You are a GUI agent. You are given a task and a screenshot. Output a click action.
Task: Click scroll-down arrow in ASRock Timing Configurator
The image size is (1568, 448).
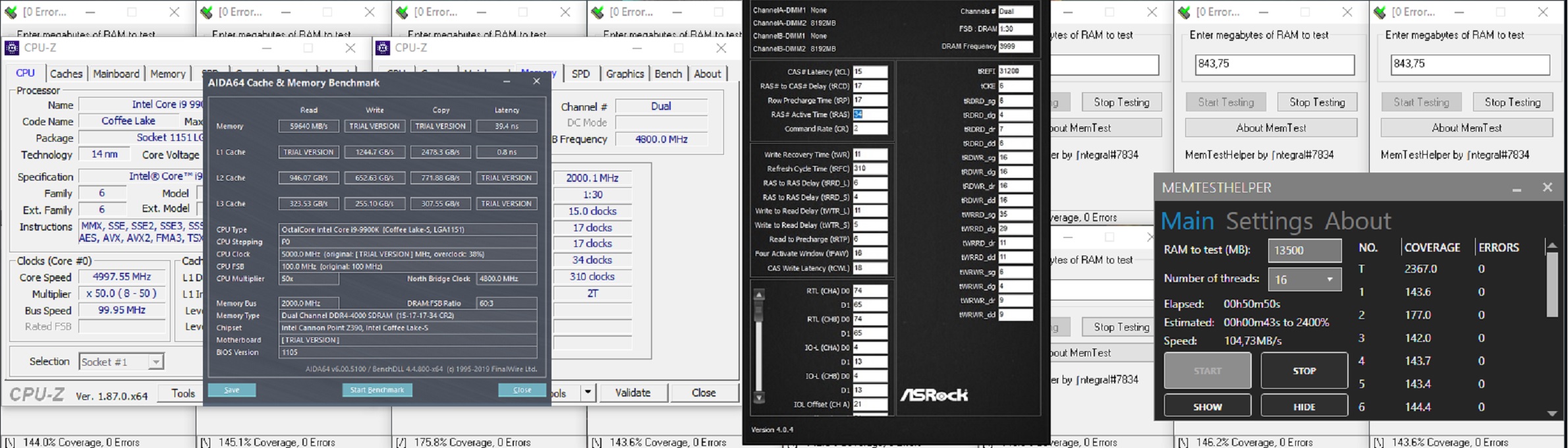[759, 397]
